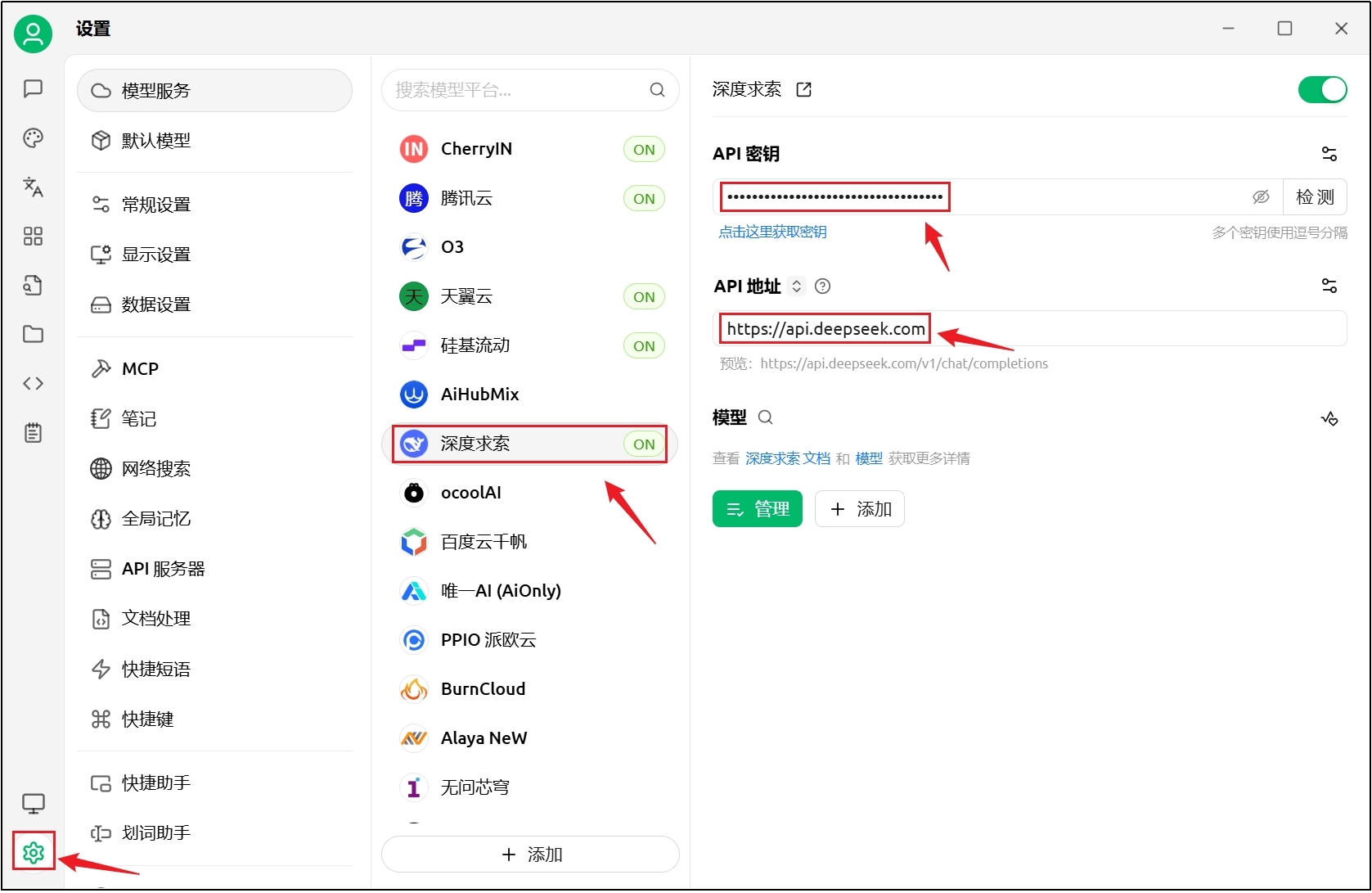Open 默认模型 settings
The image size is (1372, 893).
pyautogui.click(x=214, y=141)
